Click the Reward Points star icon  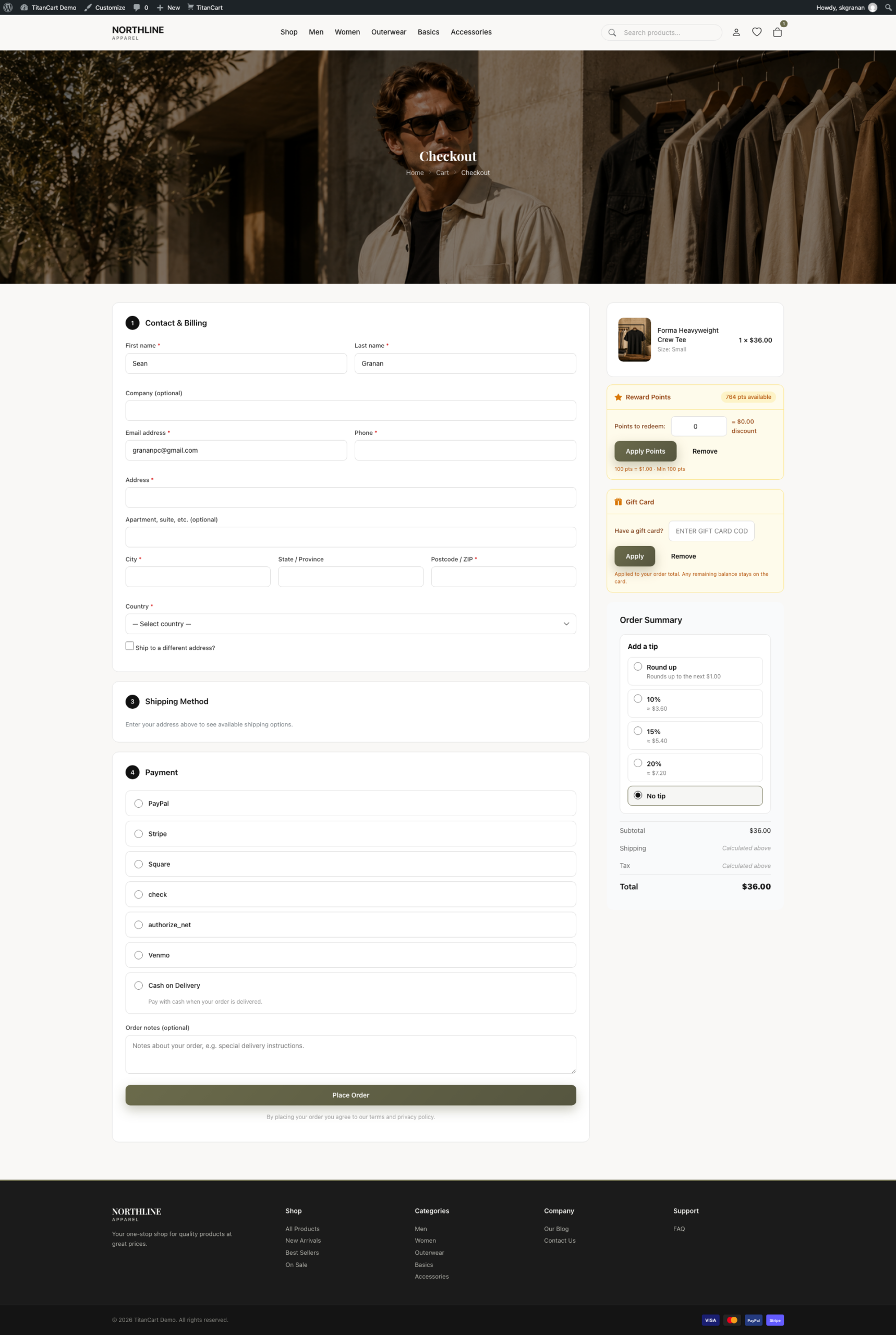[x=617, y=397]
